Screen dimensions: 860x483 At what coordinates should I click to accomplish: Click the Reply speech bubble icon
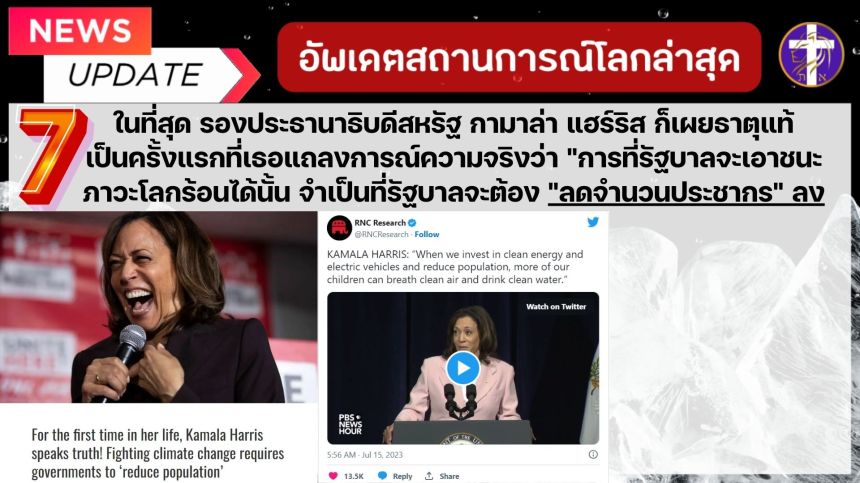pyautogui.click(x=382, y=475)
